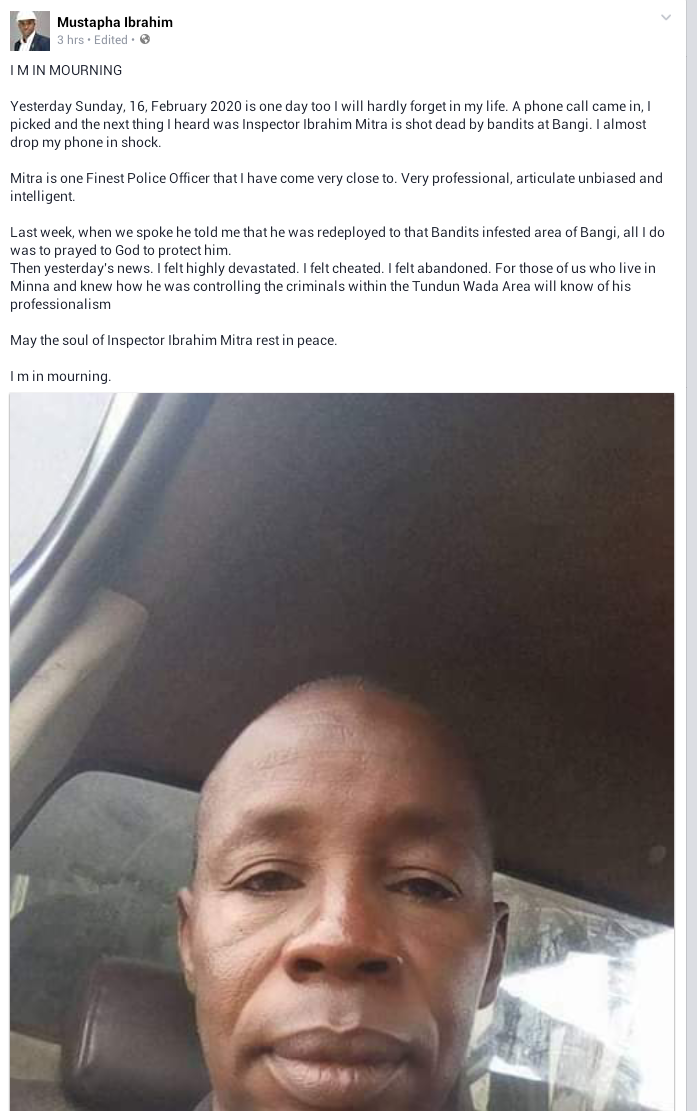Click the globe public privacy icon
The image size is (697, 1111).
144,40
